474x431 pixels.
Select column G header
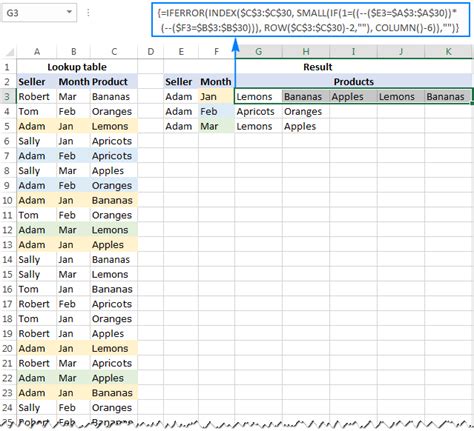click(x=258, y=52)
